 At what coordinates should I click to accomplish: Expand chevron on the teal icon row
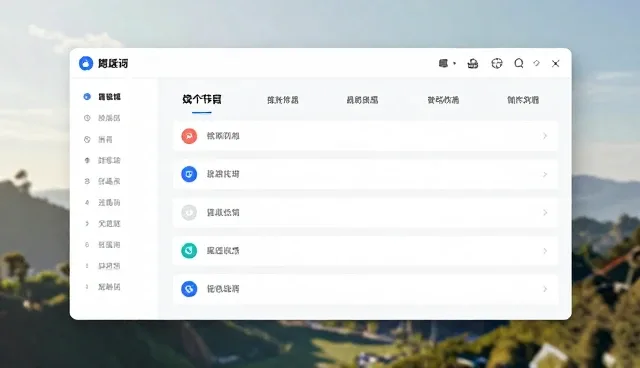coord(545,251)
